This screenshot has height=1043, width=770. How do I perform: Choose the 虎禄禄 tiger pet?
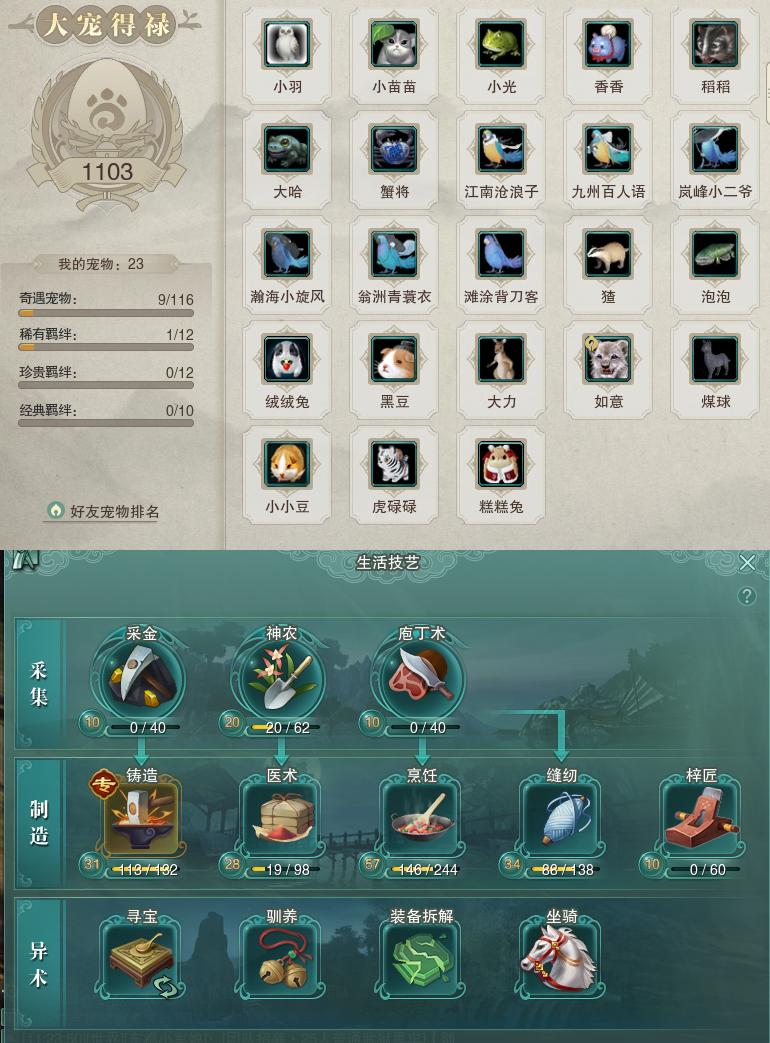pos(394,464)
